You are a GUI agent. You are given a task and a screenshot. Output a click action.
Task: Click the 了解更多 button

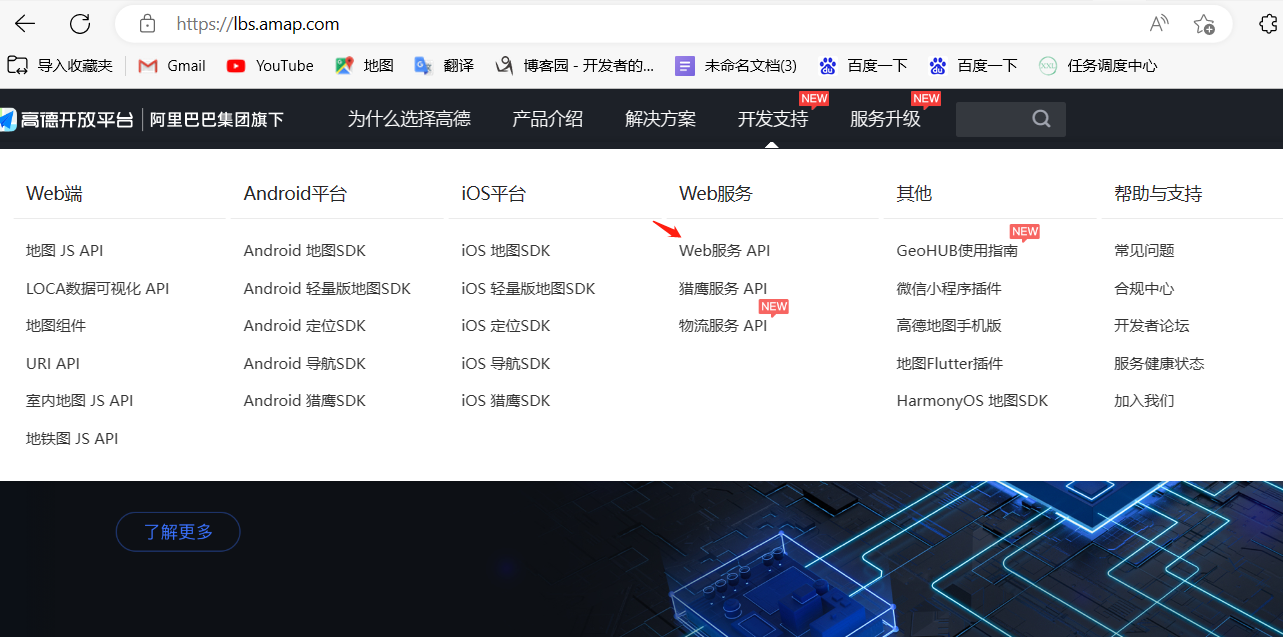click(177, 531)
